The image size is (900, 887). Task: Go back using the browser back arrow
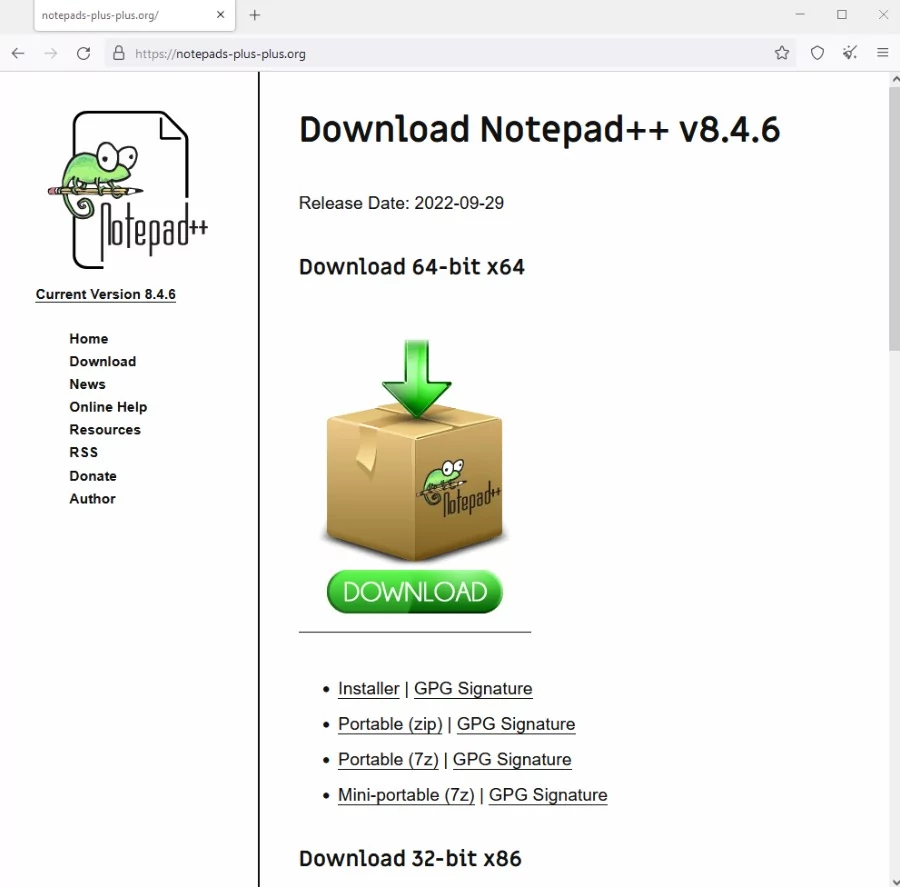tap(18, 53)
